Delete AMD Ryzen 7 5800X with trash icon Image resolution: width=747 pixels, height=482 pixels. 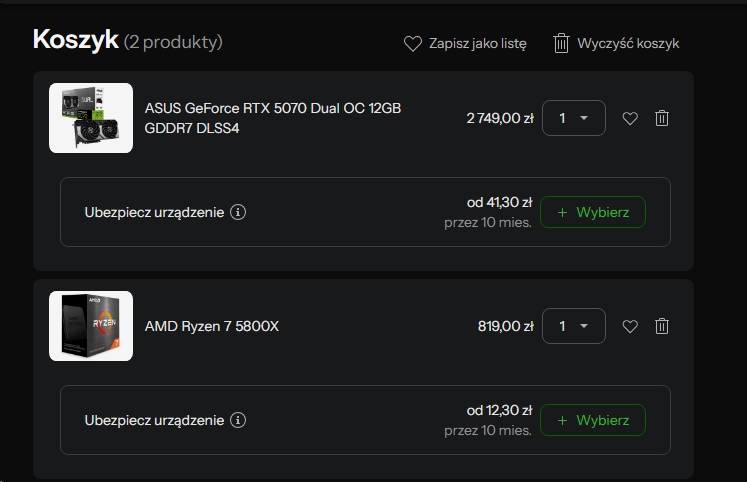point(661,326)
